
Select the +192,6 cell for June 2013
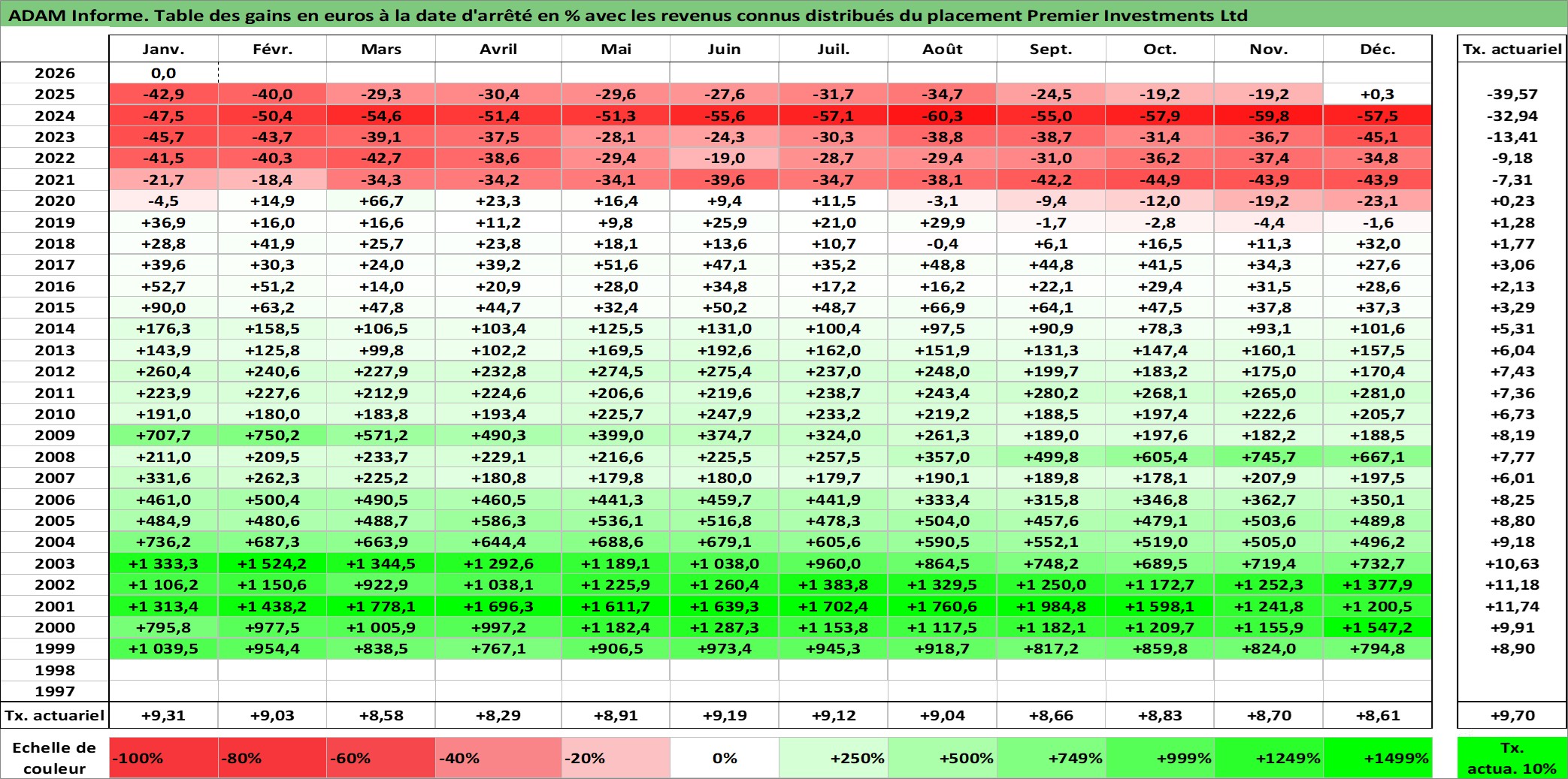click(725, 350)
